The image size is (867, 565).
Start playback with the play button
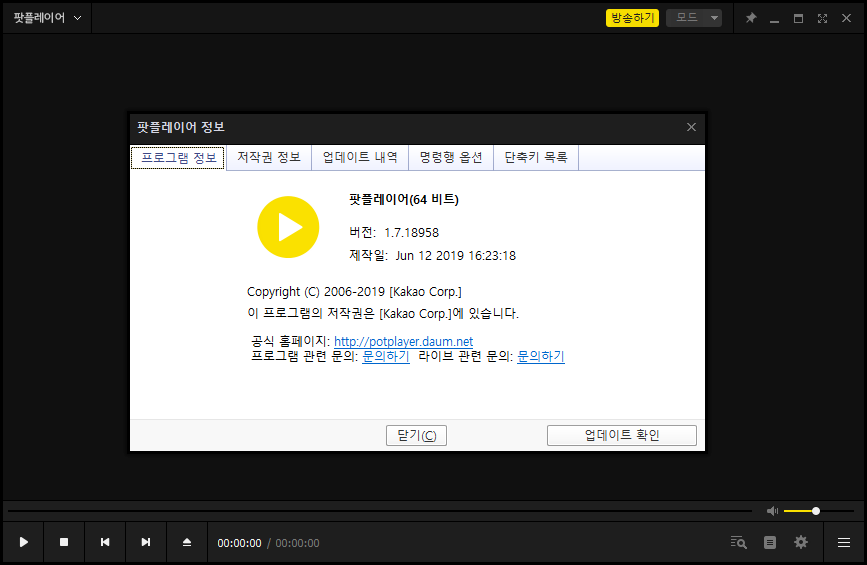tap(23, 542)
